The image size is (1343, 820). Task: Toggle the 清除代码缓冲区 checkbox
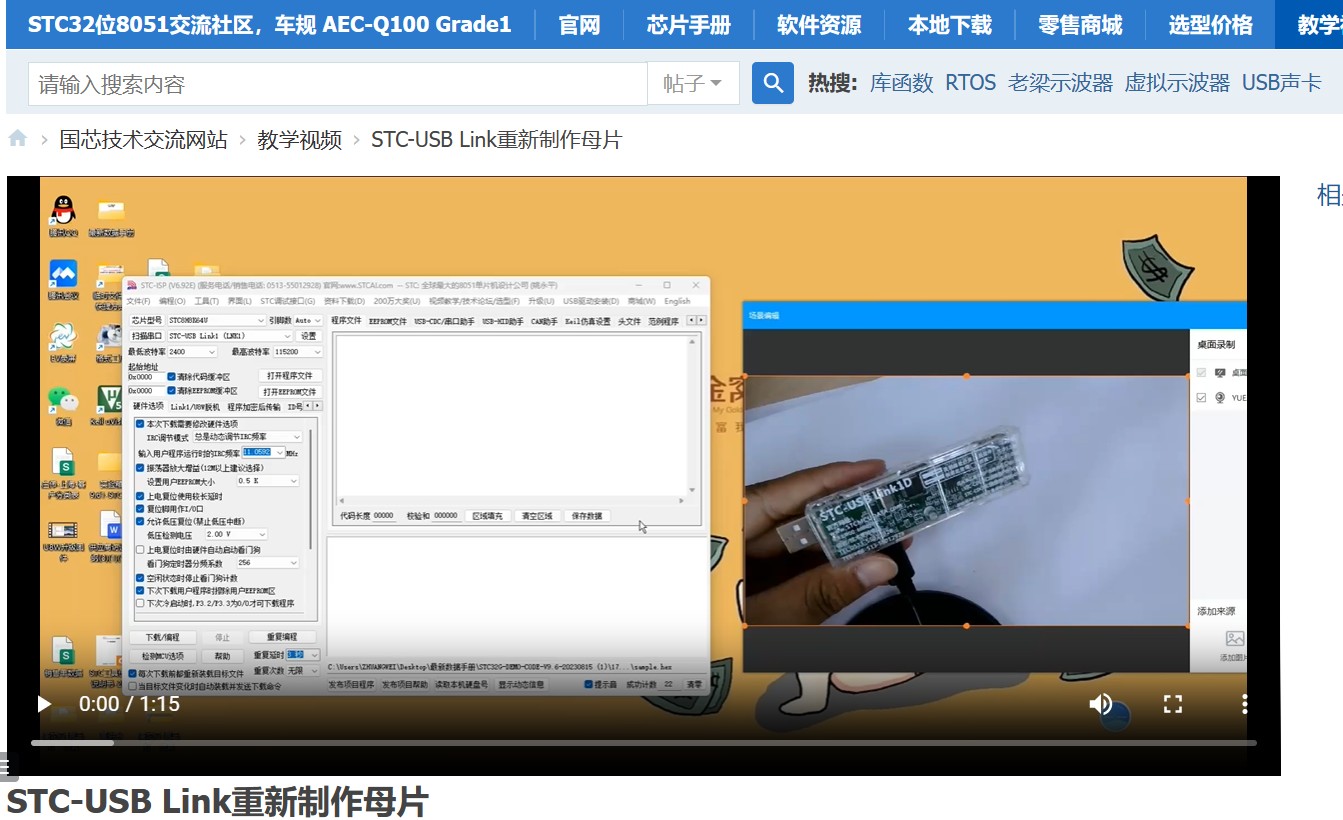point(171,377)
